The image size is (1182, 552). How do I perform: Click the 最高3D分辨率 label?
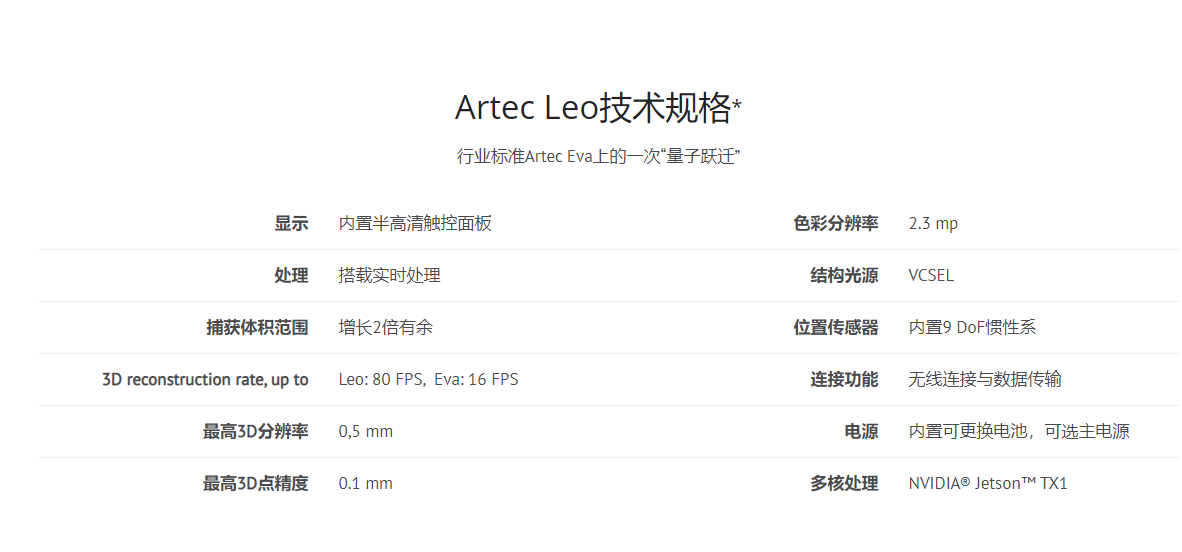(x=256, y=431)
